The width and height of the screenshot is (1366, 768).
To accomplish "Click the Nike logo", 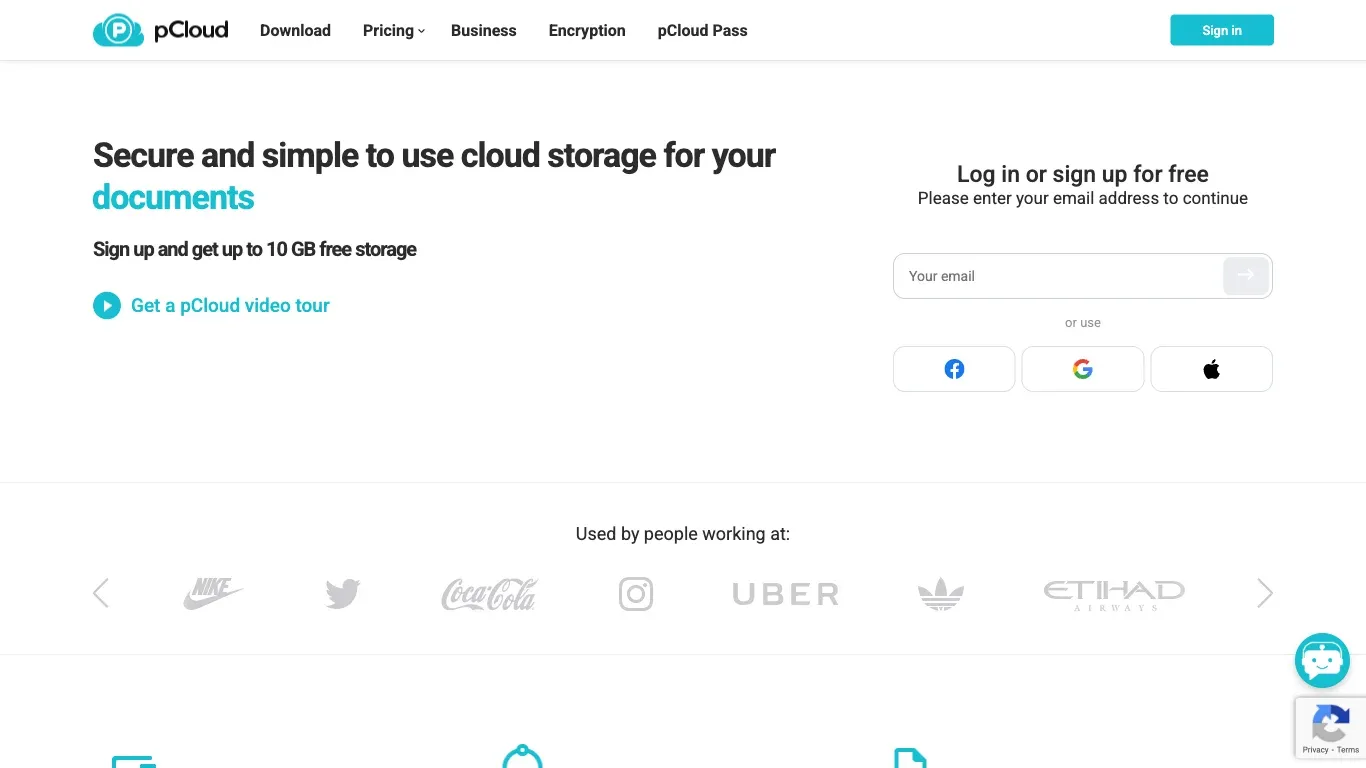I will point(213,594).
